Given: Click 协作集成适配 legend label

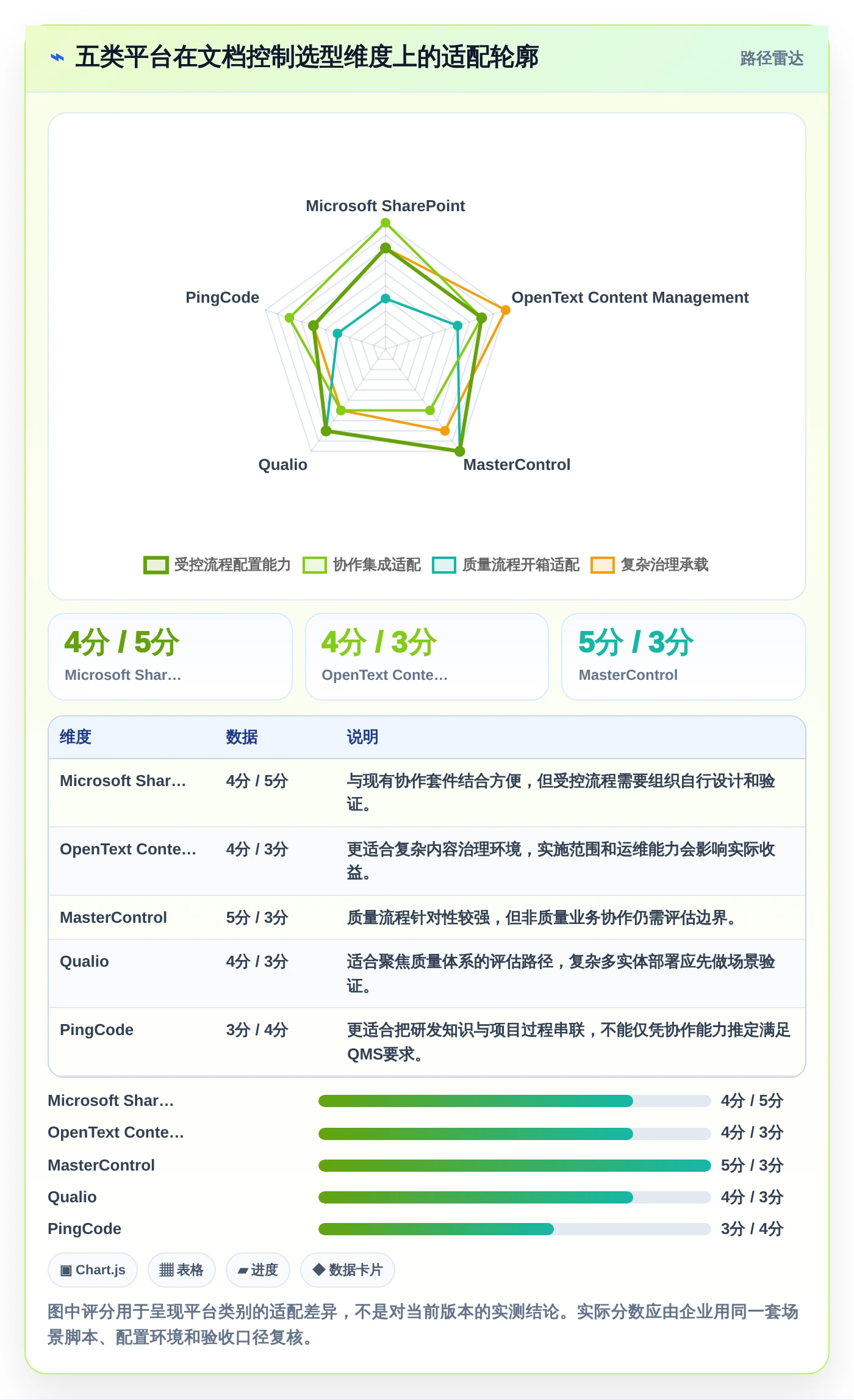Looking at the screenshot, I should (377, 565).
